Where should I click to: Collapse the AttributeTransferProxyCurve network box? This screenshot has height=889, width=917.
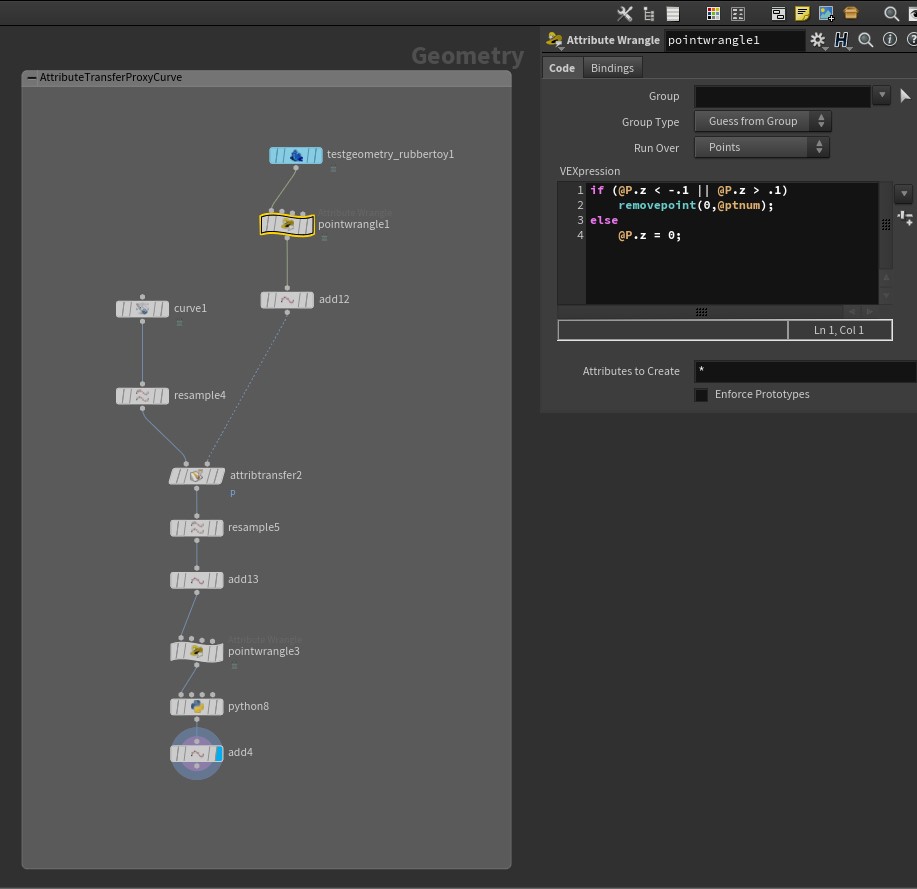(32, 78)
